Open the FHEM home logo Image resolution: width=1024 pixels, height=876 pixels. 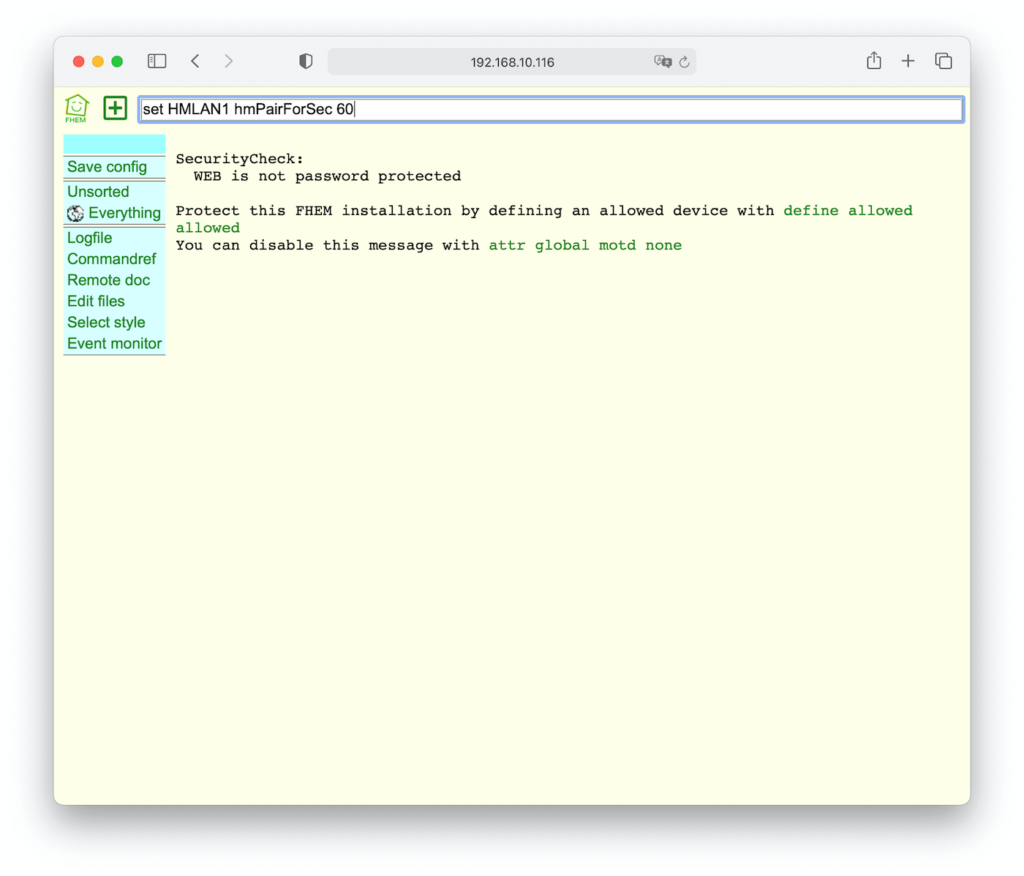[x=76, y=108]
